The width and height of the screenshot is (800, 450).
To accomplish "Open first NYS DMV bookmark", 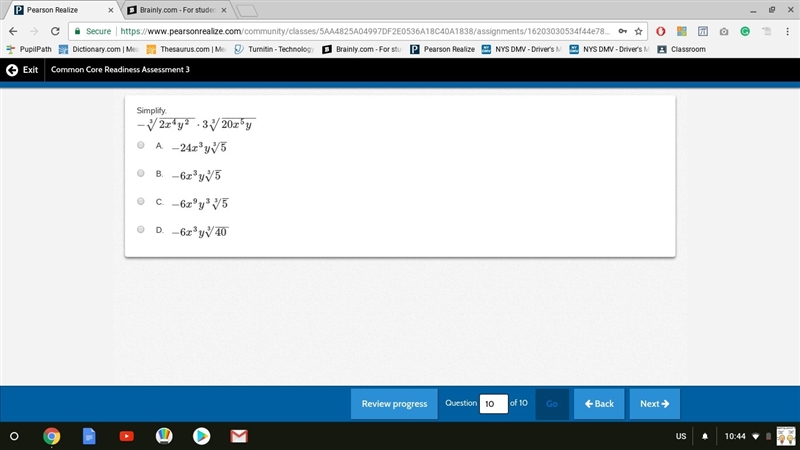I will [x=522, y=49].
